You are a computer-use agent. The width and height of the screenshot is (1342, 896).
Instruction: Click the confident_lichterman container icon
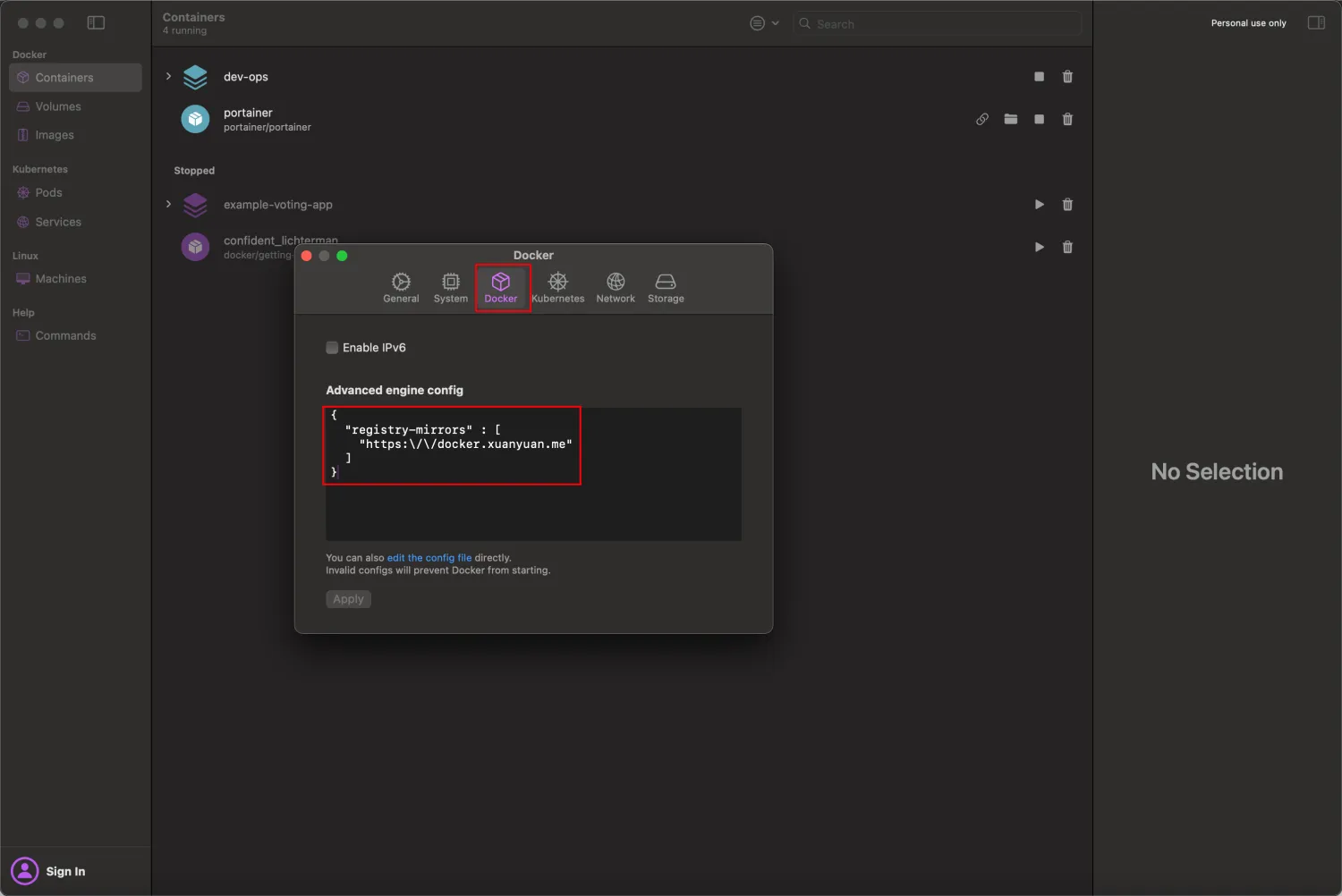tap(195, 247)
